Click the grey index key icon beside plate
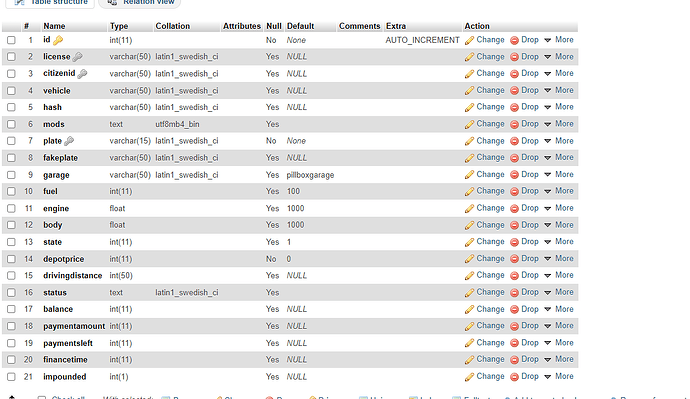Screen dimensions: 690x399 point(69,141)
